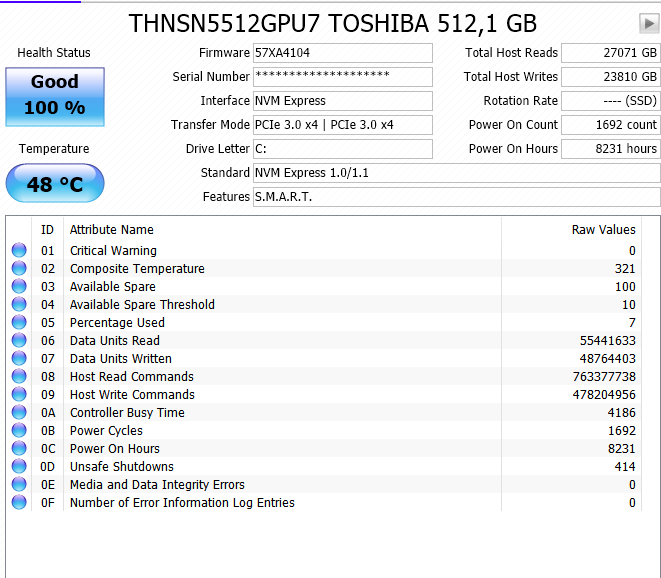Click the Good 100 % health status button
The height and width of the screenshot is (578, 661).
click(x=55, y=97)
